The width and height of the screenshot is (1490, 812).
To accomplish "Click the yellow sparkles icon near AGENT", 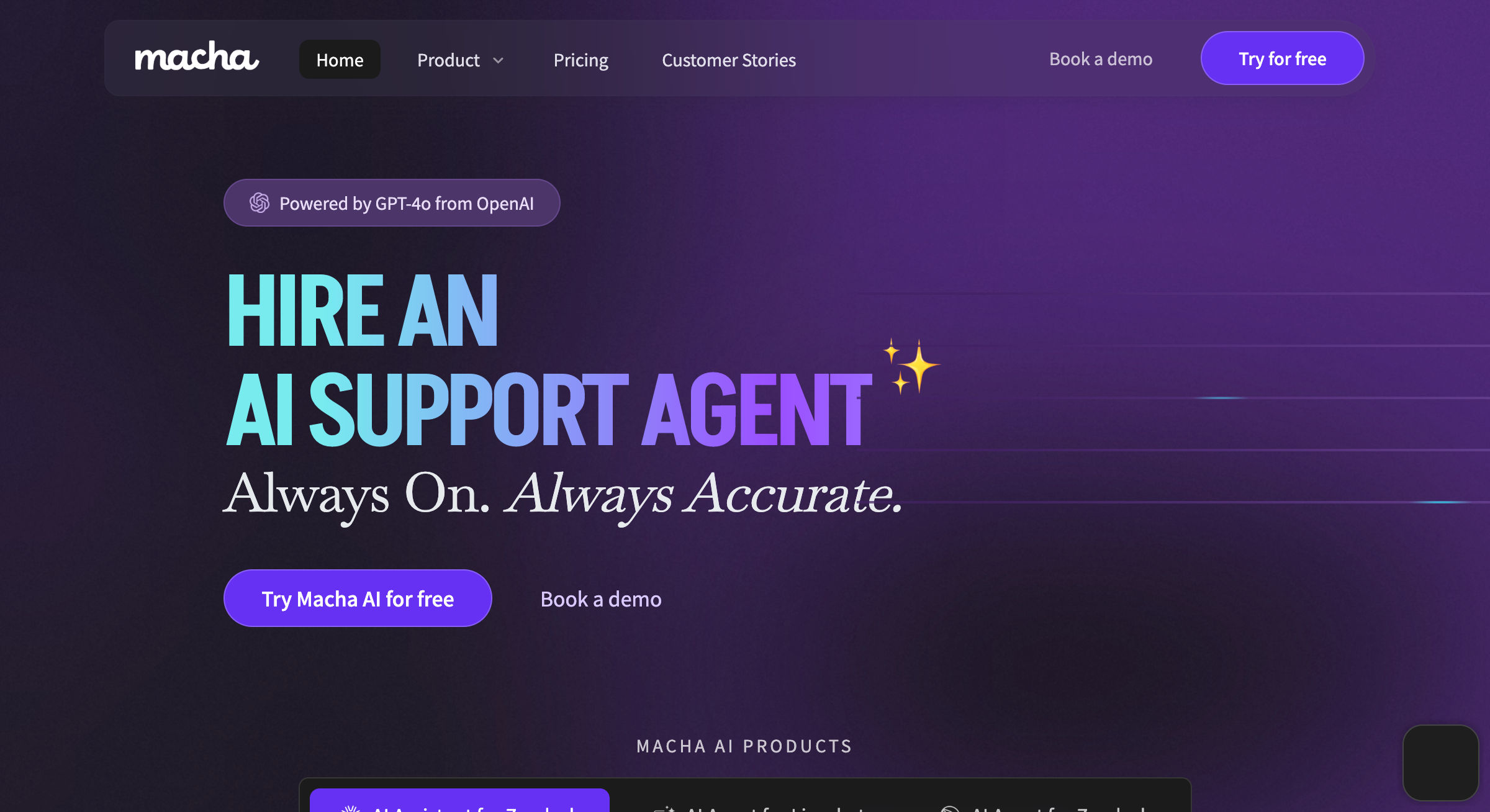I will pyautogui.click(x=911, y=366).
